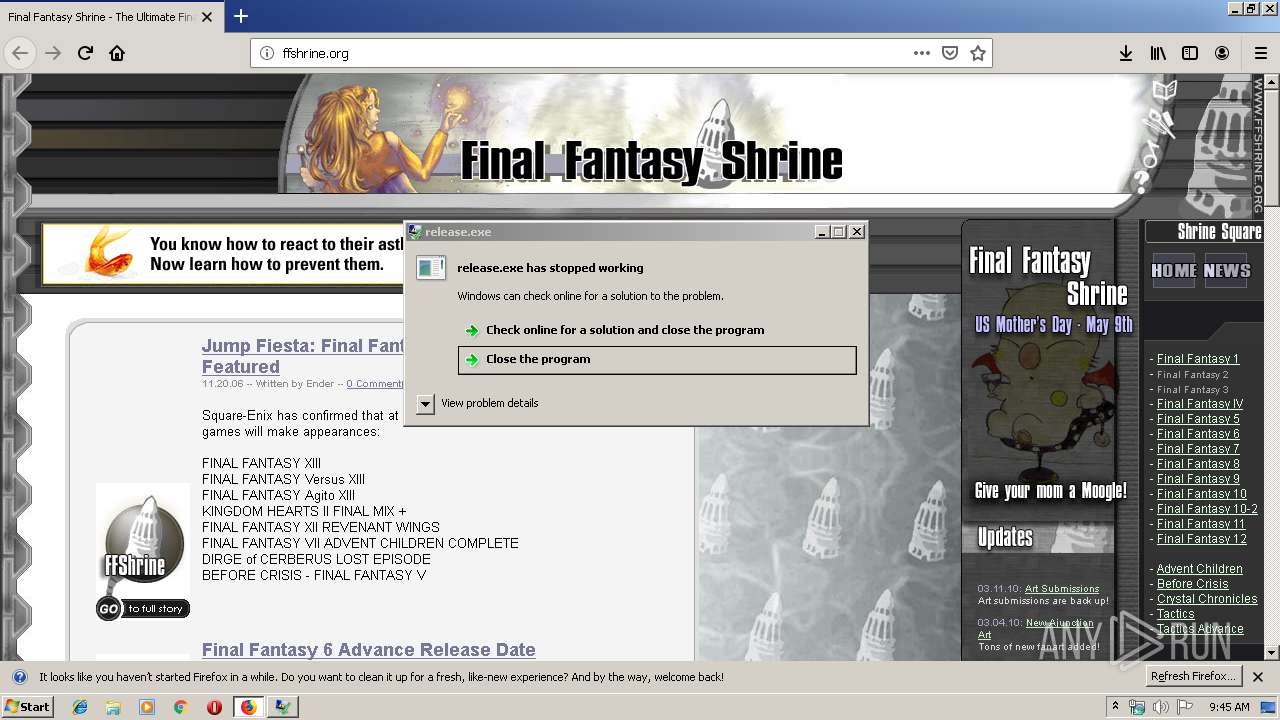
Task: Click the browser forward arrow
Action: (x=53, y=53)
